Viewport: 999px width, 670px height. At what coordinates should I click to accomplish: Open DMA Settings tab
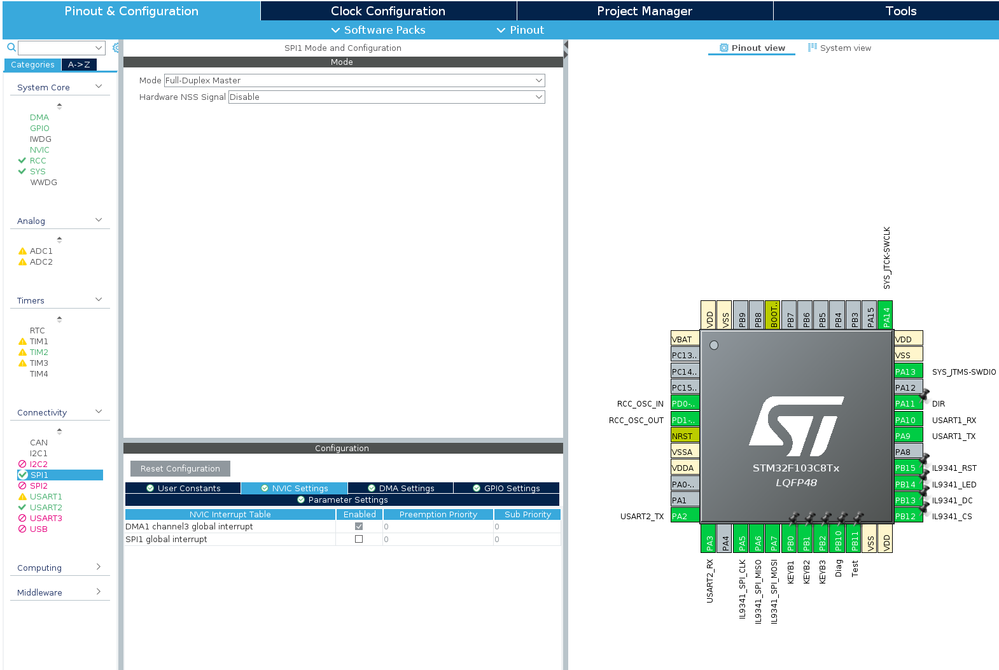click(x=401, y=488)
